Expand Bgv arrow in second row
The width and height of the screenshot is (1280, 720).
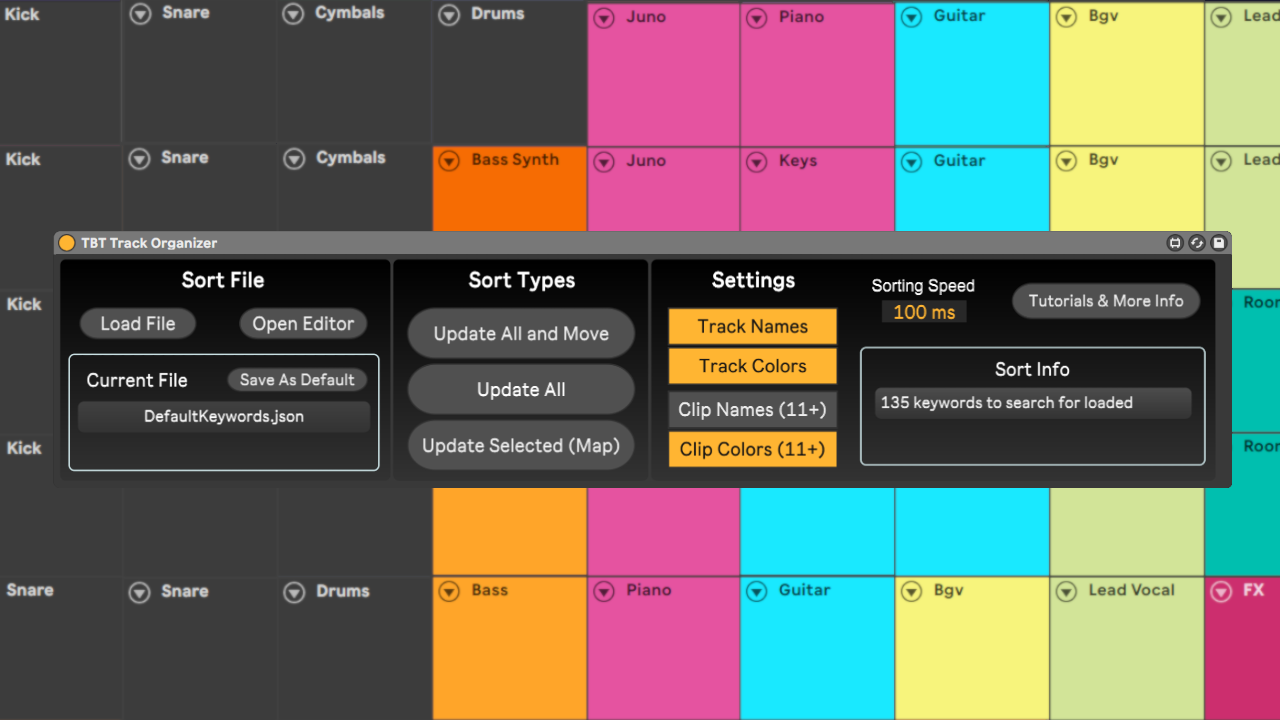(x=1067, y=161)
